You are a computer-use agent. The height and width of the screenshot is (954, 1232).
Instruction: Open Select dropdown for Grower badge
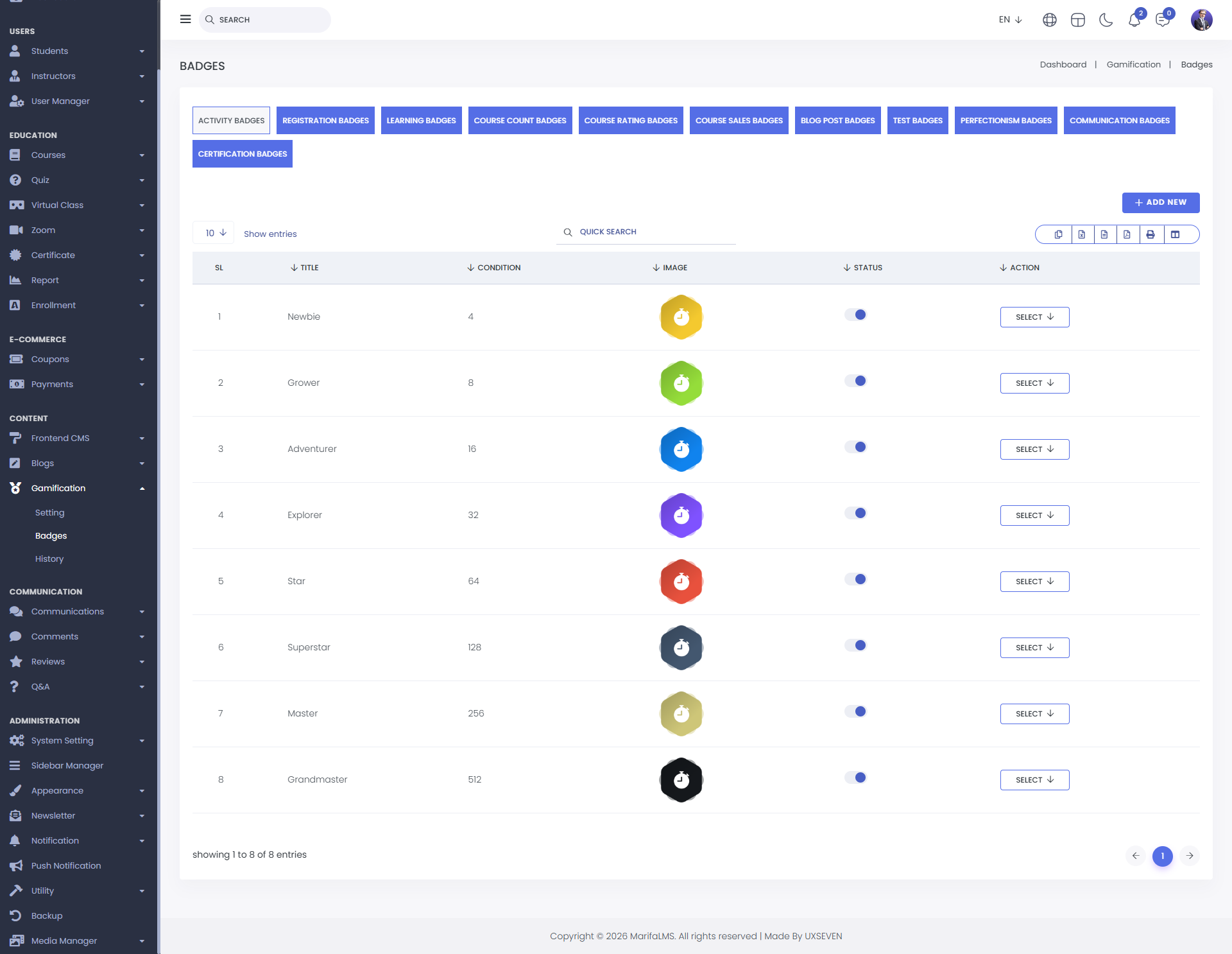(1034, 383)
